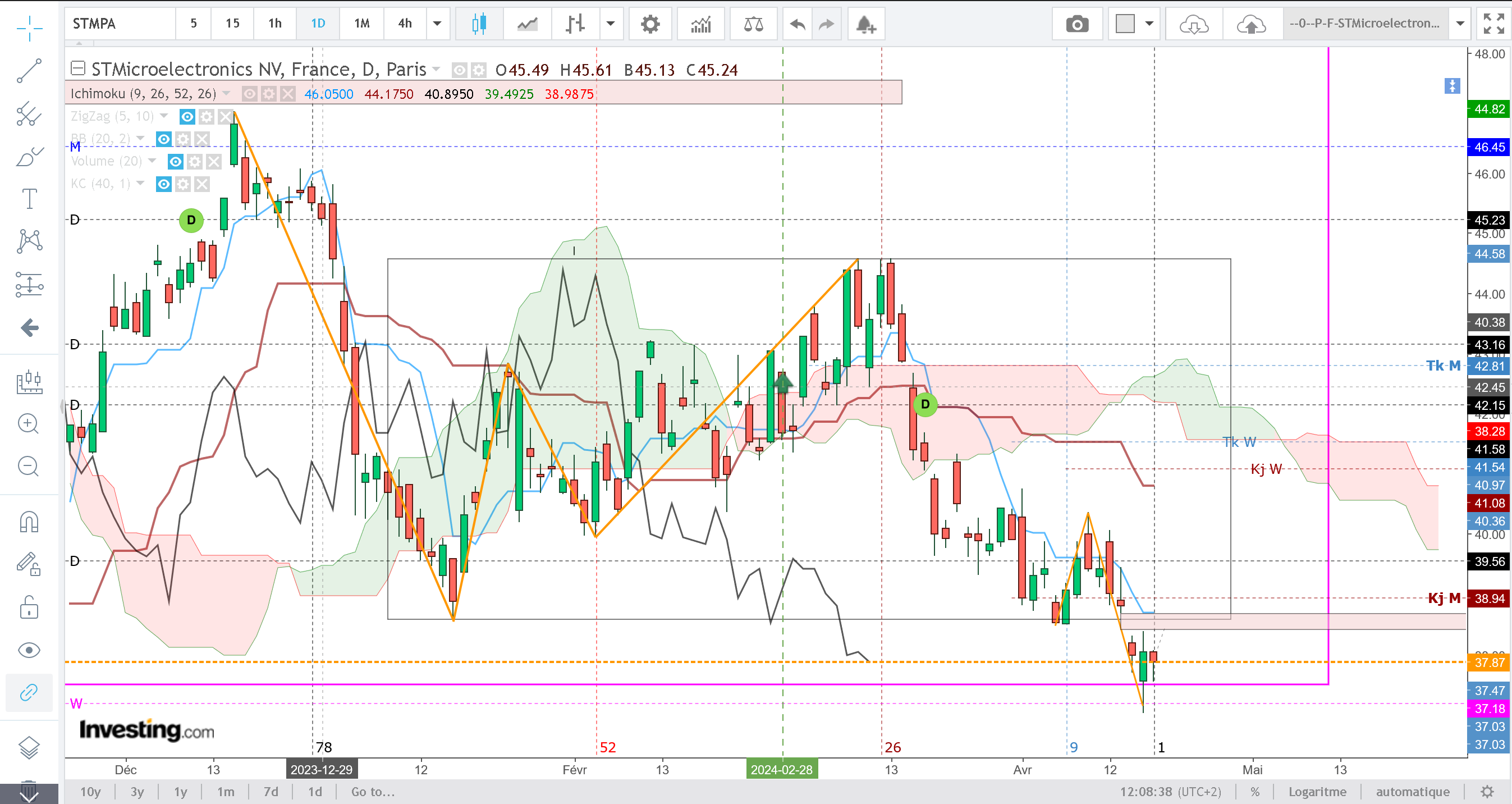This screenshot has width=1512, height=804.
Task: Toggle Ichimoku indicator visibility
Action: [249, 94]
